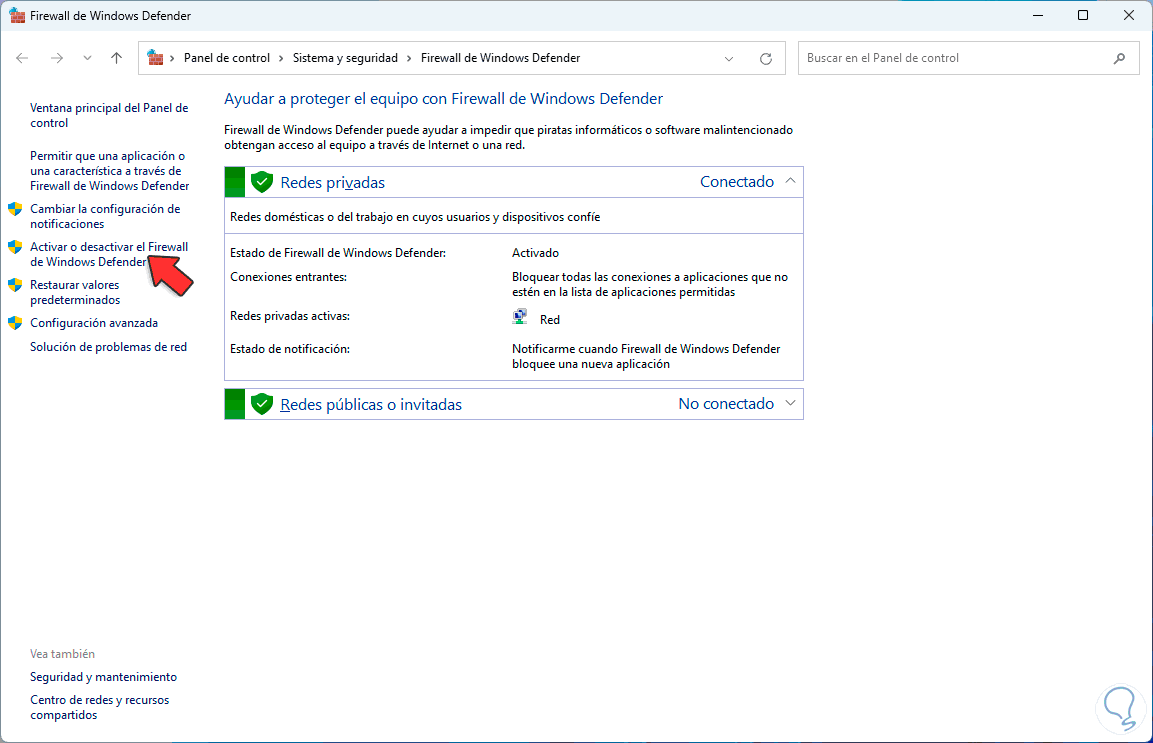
Task: Go up one level with Up arrow
Action: pyautogui.click(x=116, y=58)
